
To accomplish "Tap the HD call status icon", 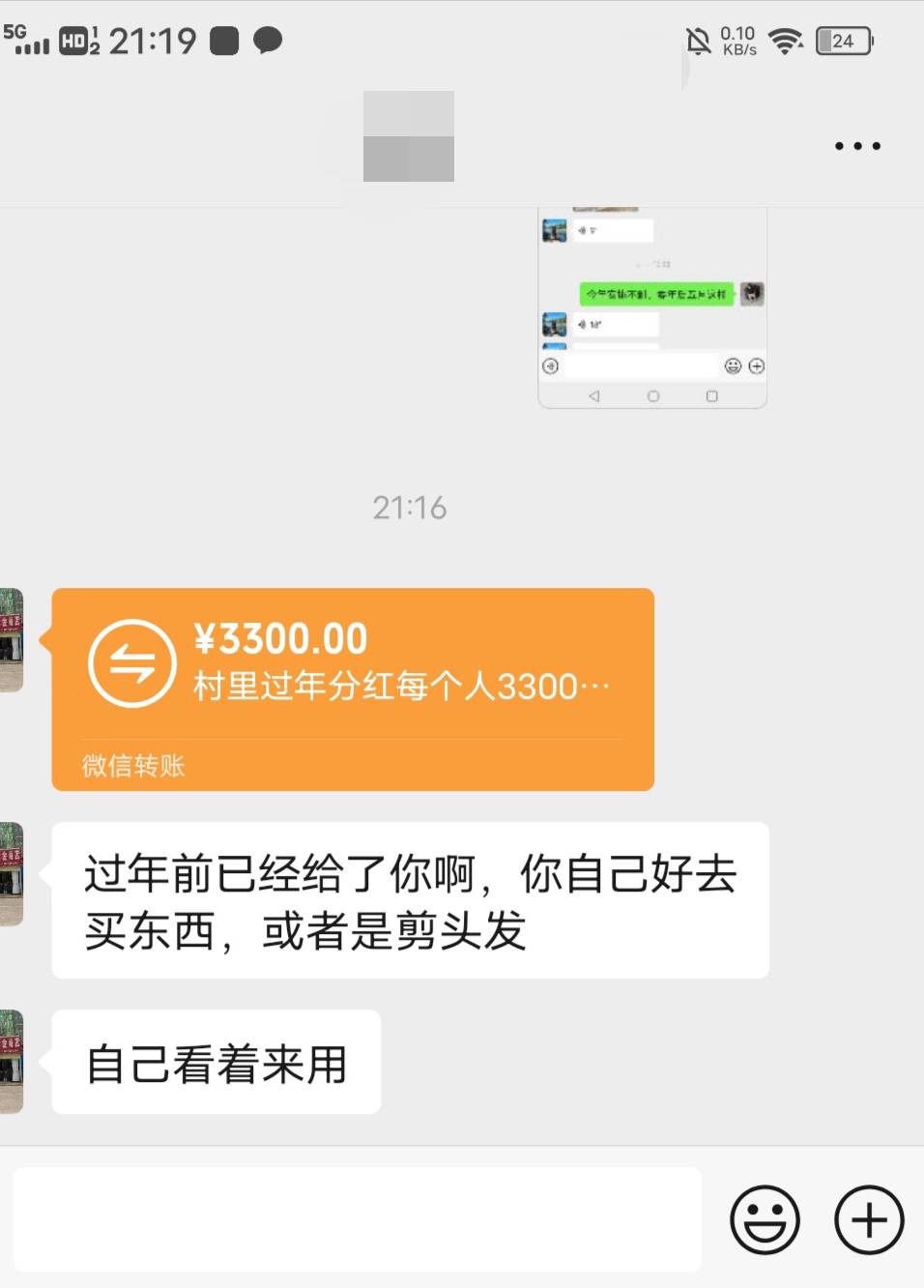I will (79, 41).
